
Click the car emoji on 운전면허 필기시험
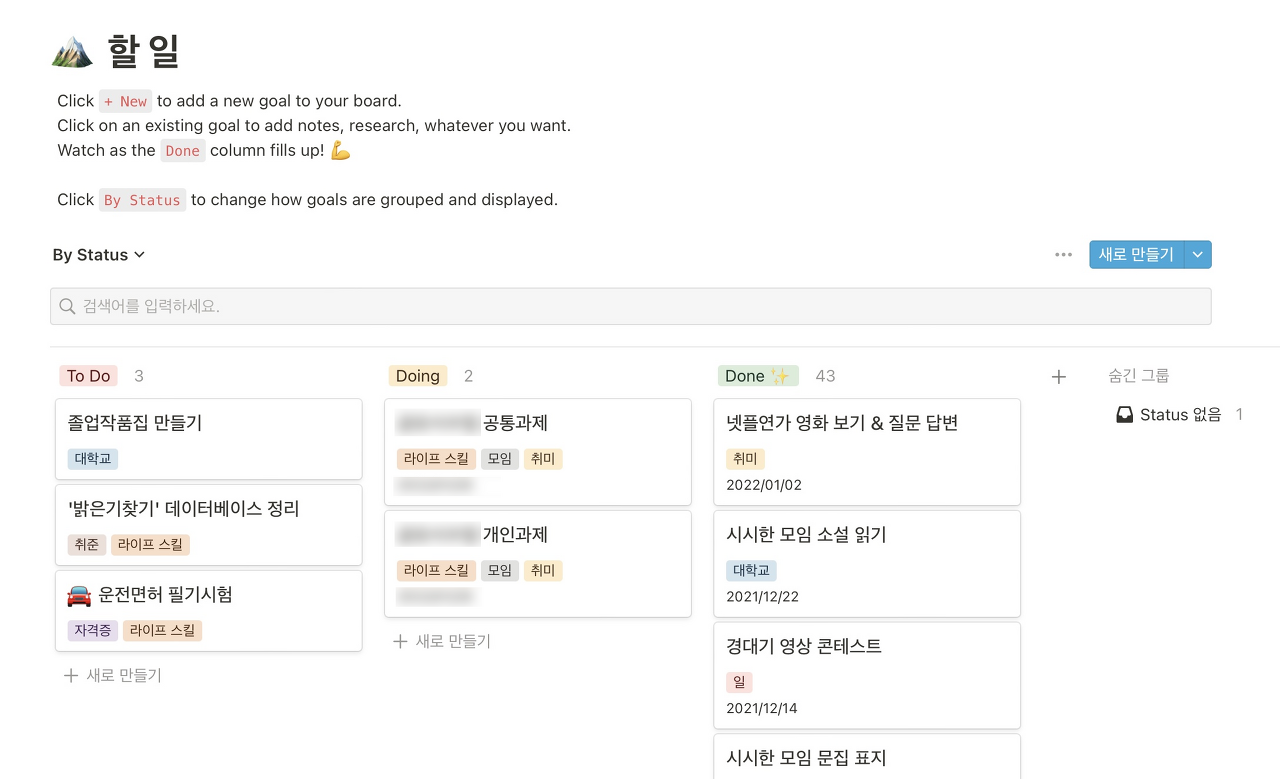tap(79, 595)
